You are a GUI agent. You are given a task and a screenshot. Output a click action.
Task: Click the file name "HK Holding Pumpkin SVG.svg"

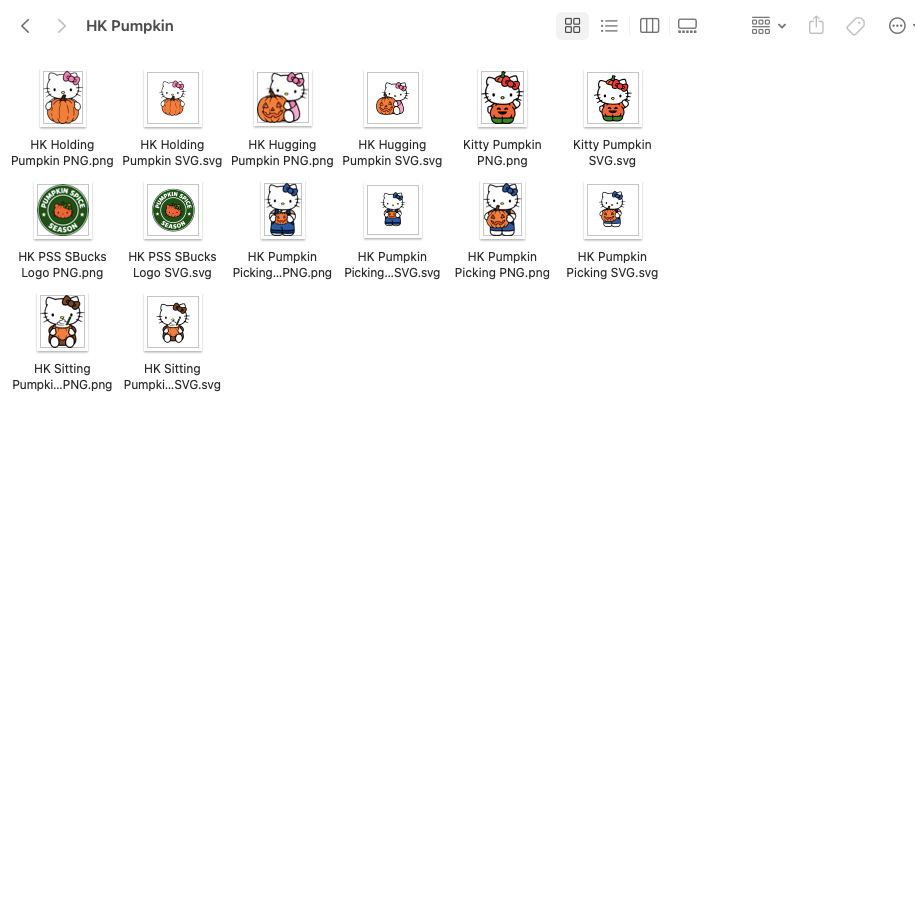pos(172,153)
